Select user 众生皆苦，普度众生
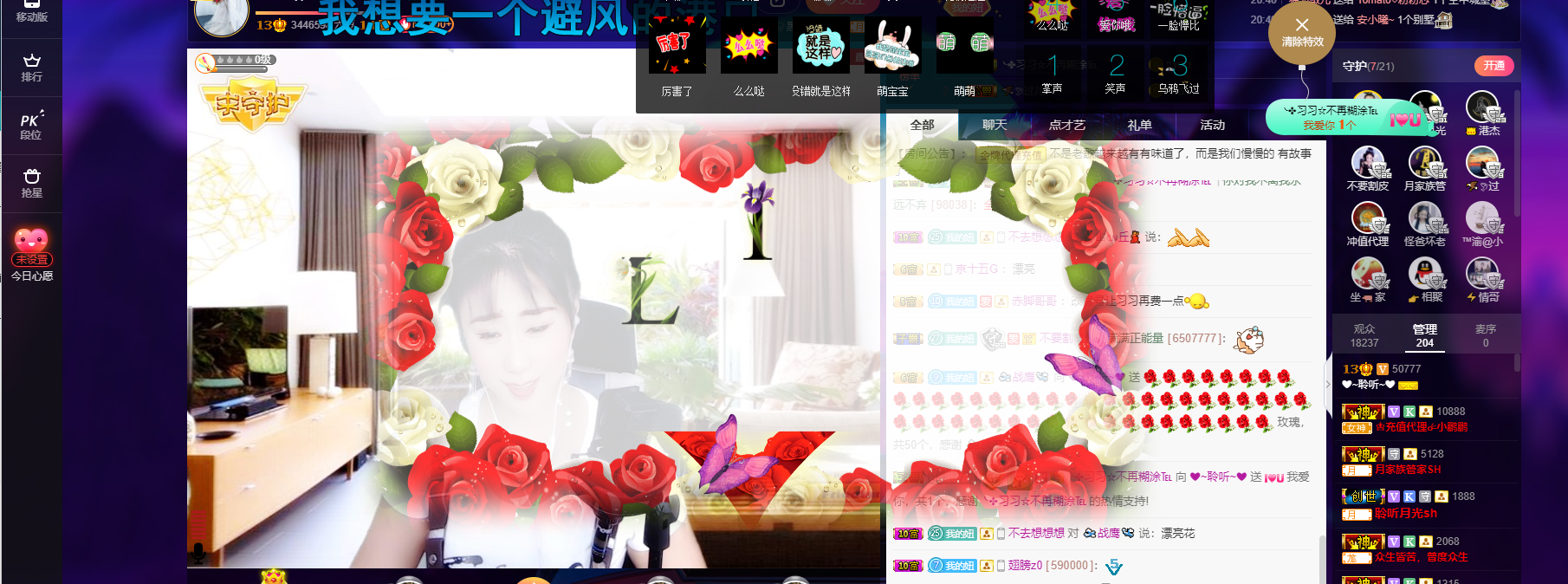1568x584 pixels. [1422, 557]
